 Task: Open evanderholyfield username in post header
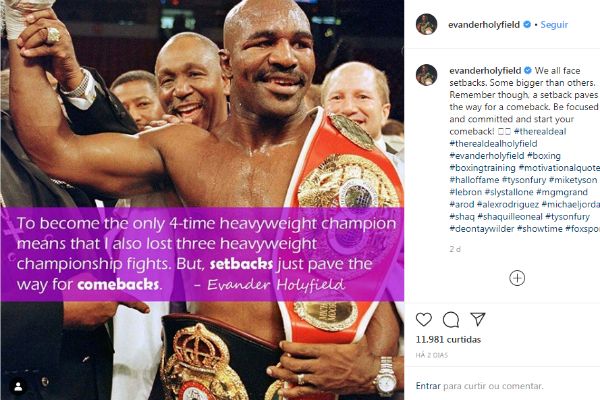pyautogui.click(x=484, y=25)
